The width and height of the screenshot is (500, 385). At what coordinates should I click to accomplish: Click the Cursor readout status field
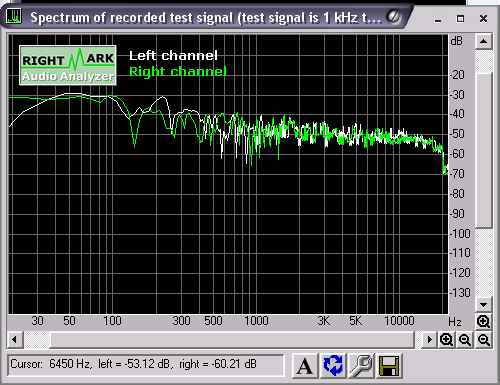[146, 365]
